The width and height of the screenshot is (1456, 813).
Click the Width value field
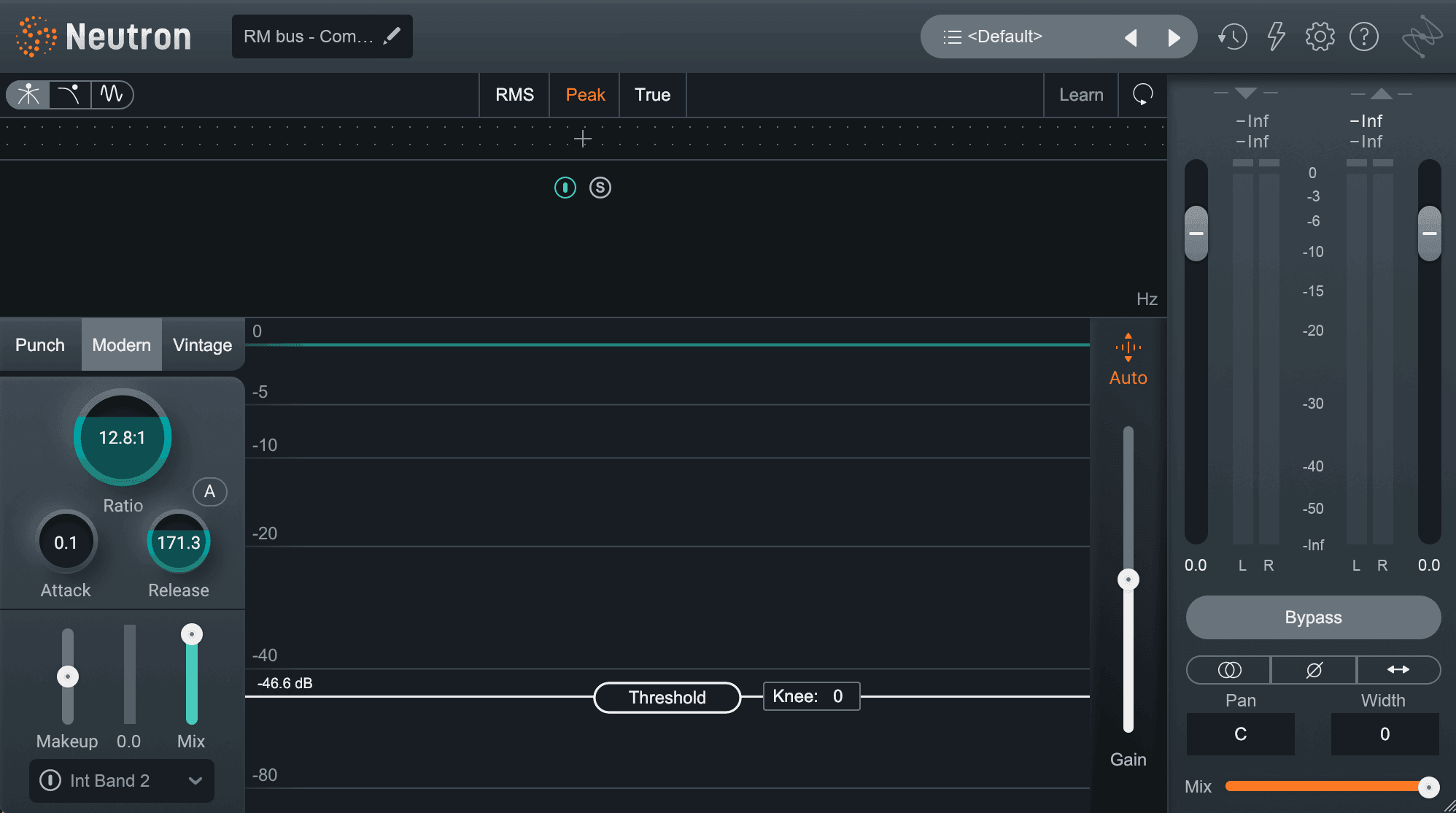coord(1385,734)
